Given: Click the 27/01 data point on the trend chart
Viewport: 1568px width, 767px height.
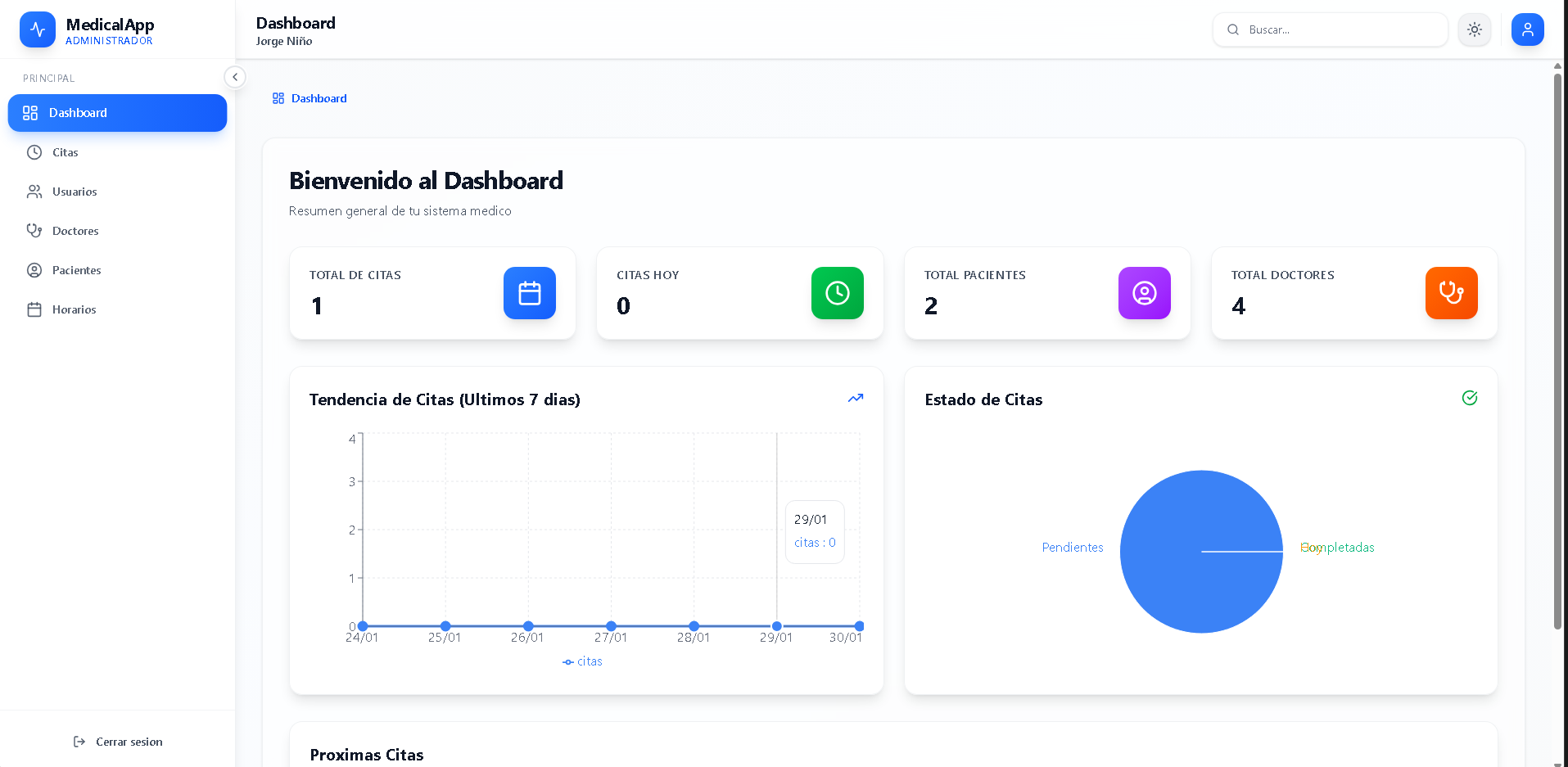Looking at the screenshot, I should click(612, 626).
